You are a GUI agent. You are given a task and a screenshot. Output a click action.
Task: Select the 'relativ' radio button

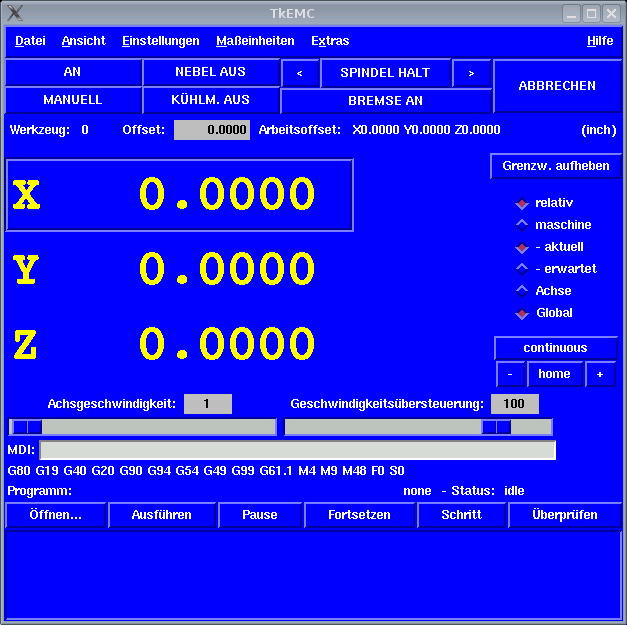(522, 203)
